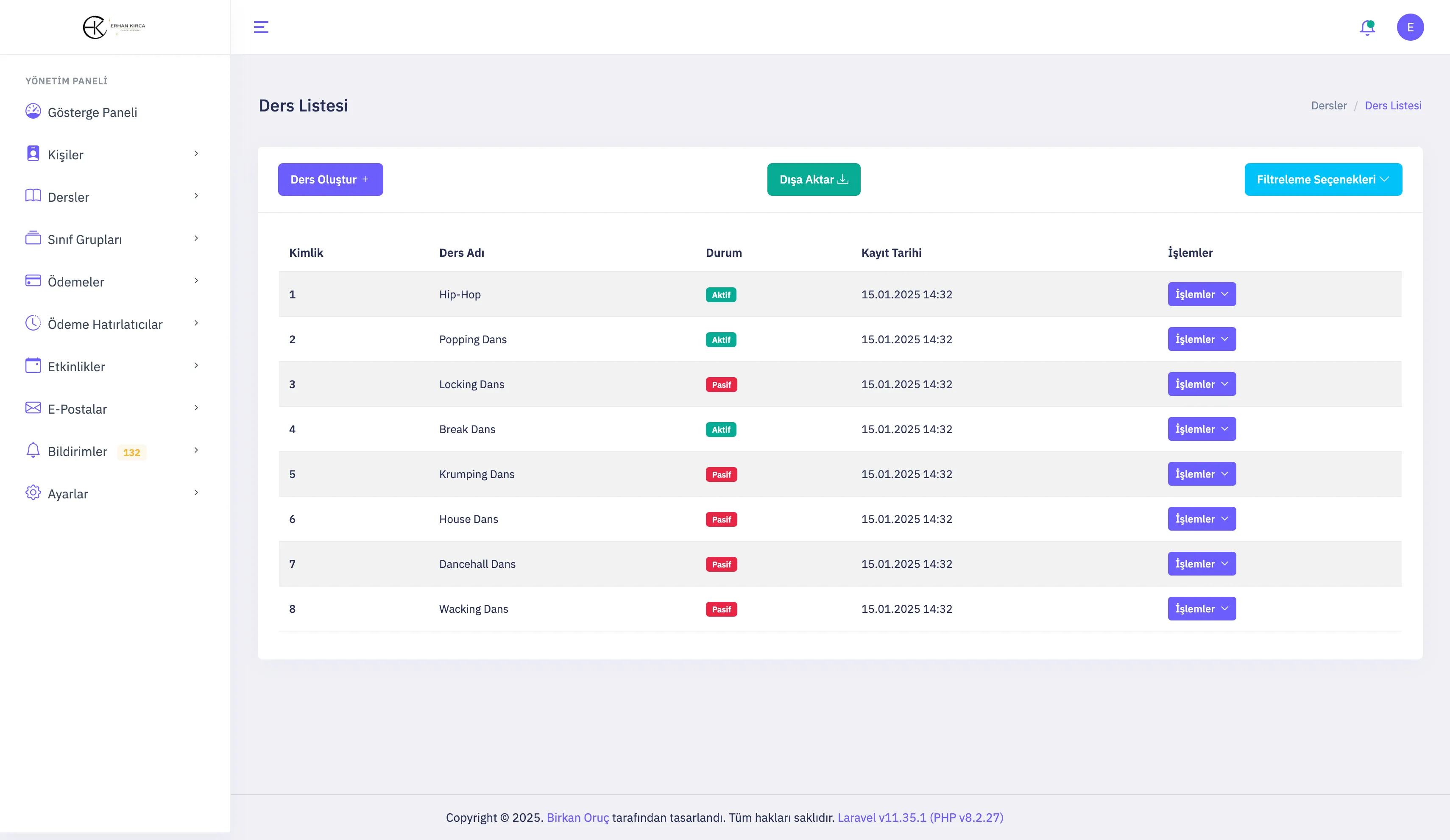Click the E-Postalar envelope icon
The width and height of the screenshot is (1450, 840).
(33, 409)
